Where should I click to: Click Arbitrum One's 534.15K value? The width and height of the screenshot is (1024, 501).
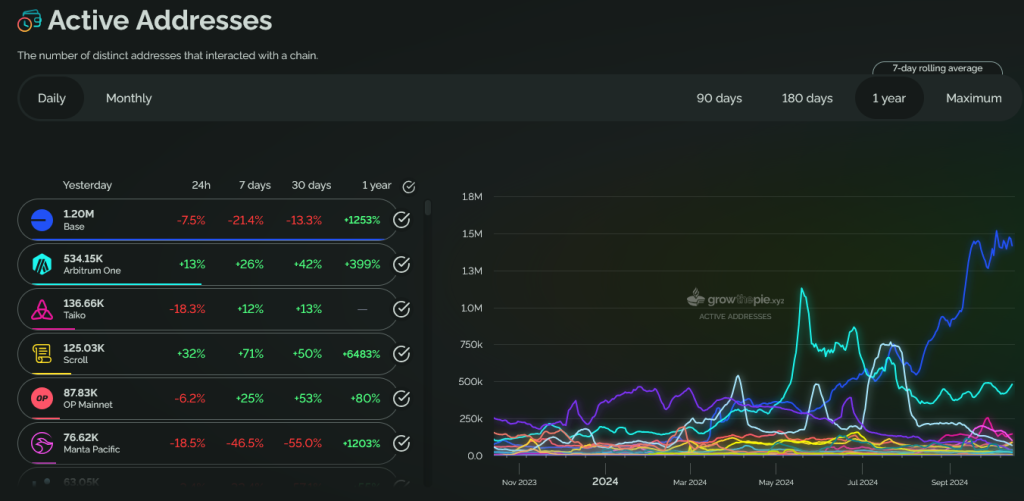click(83, 259)
